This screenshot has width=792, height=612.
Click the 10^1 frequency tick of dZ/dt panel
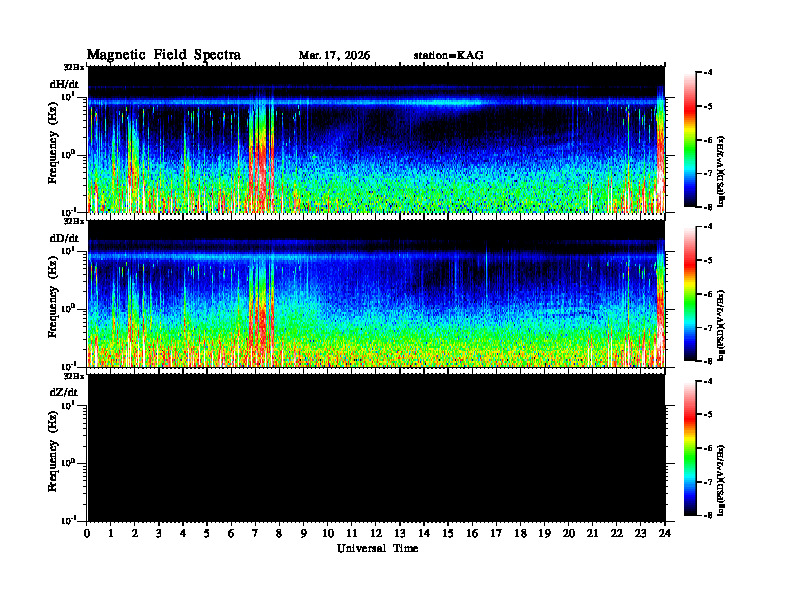pyautogui.click(x=68, y=405)
